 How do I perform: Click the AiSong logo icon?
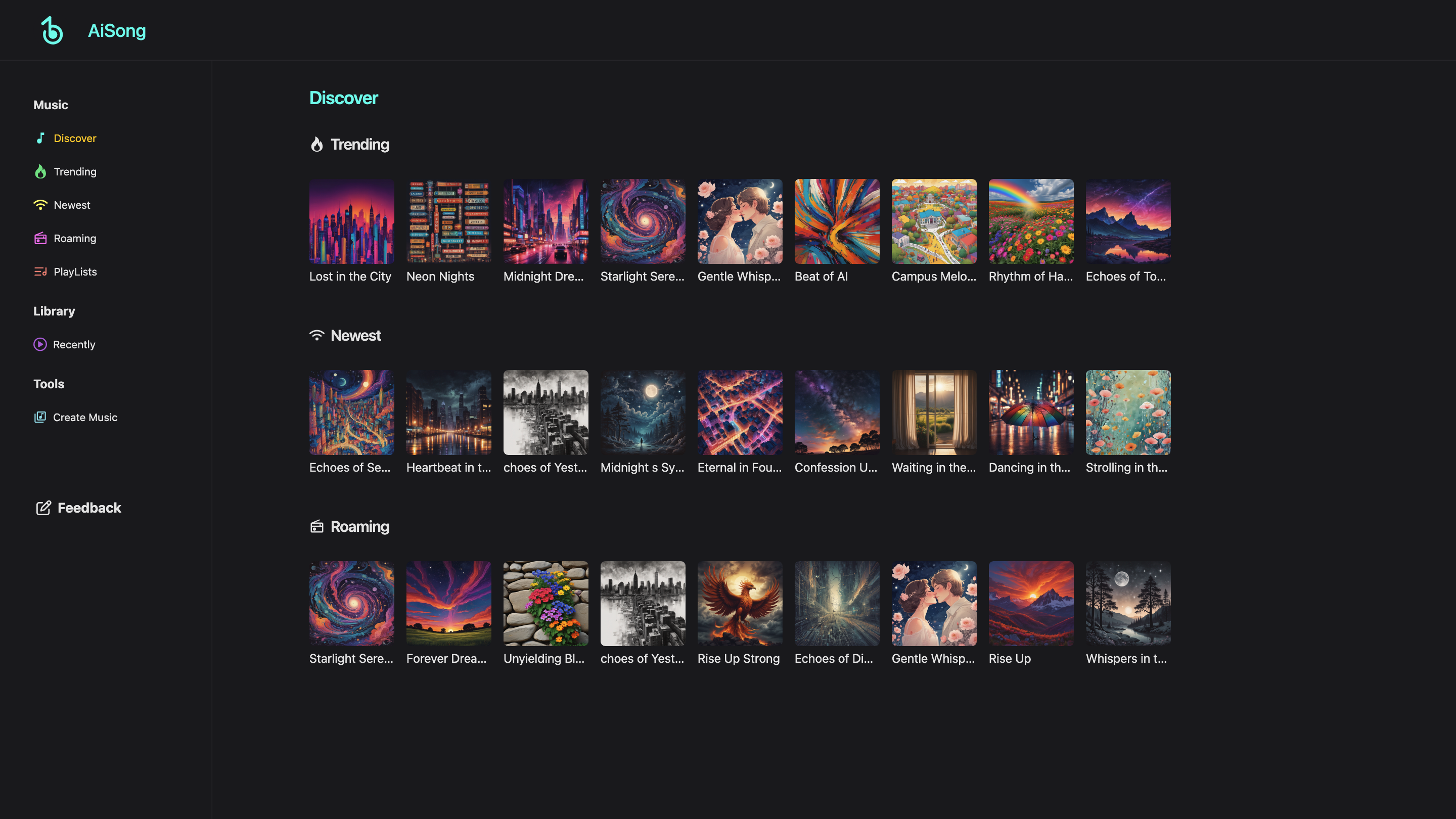52,30
